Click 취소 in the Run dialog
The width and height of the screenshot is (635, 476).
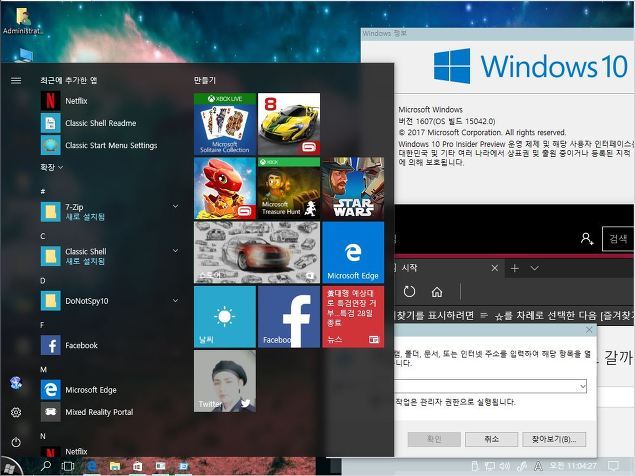[x=492, y=439]
